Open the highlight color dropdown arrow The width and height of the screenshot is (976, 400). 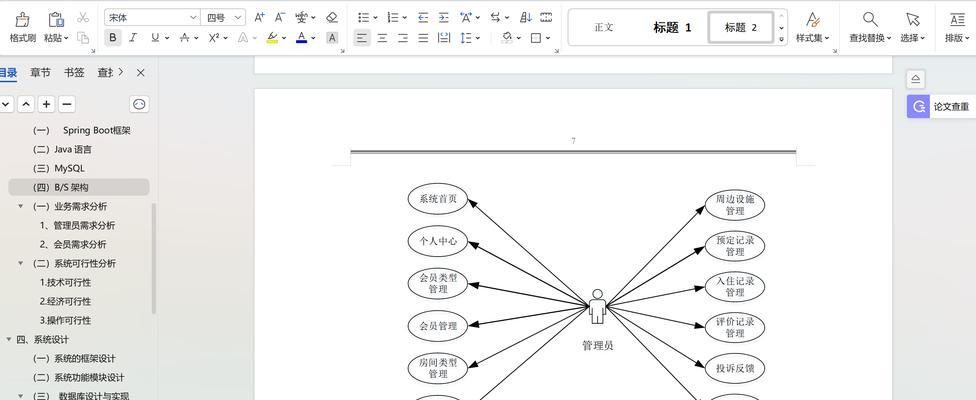pyautogui.click(x=284, y=38)
